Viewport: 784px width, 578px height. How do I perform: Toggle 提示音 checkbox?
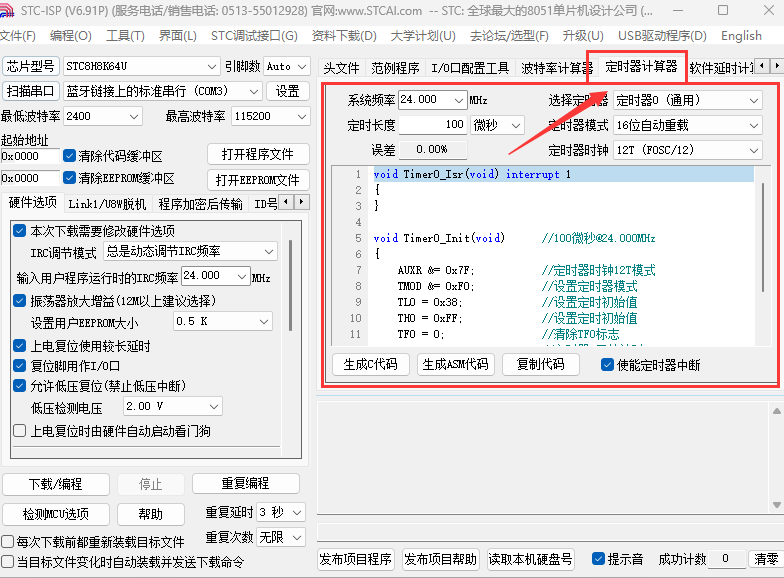coord(598,558)
